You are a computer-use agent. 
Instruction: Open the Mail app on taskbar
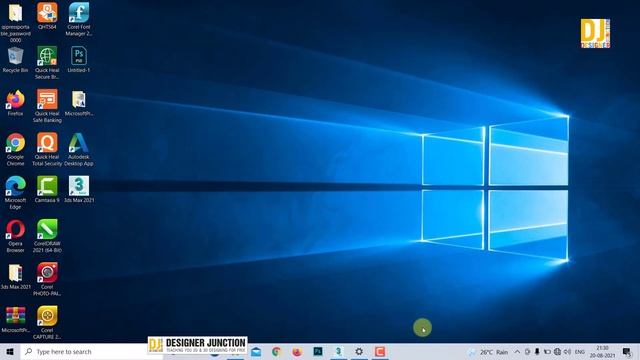pyautogui.click(x=256, y=351)
